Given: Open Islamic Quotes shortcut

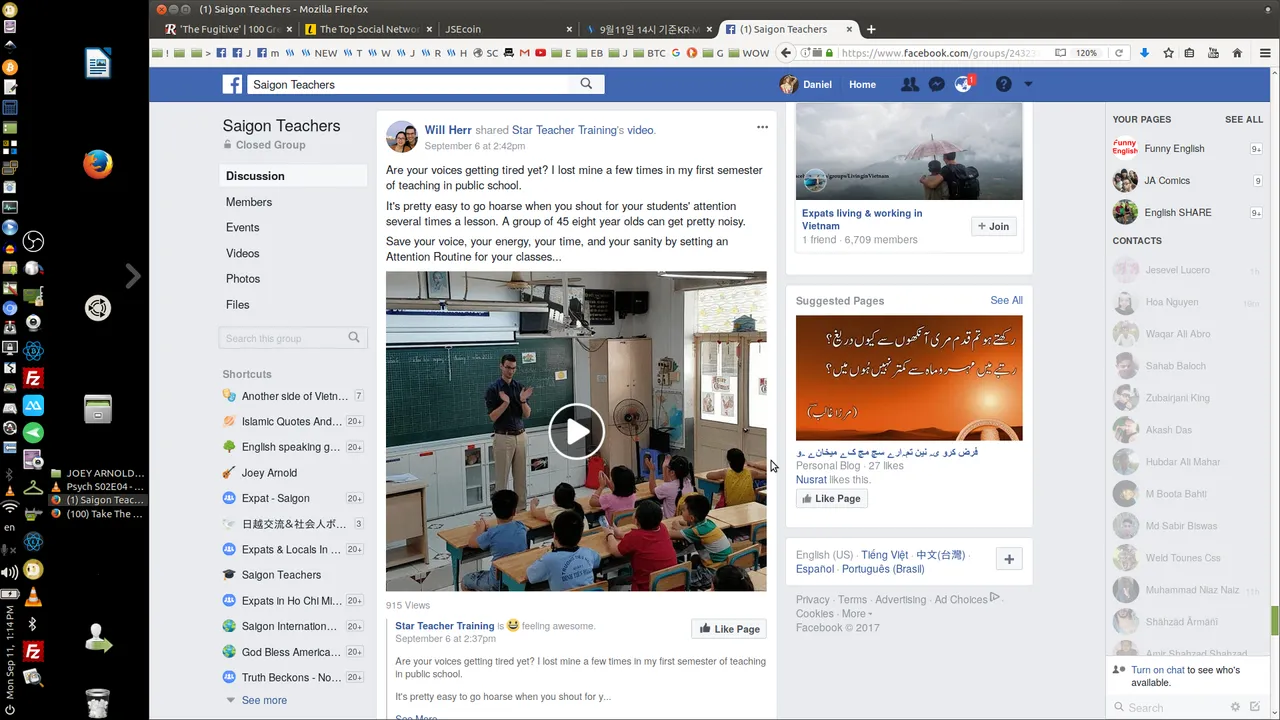Looking at the screenshot, I should (x=293, y=421).
